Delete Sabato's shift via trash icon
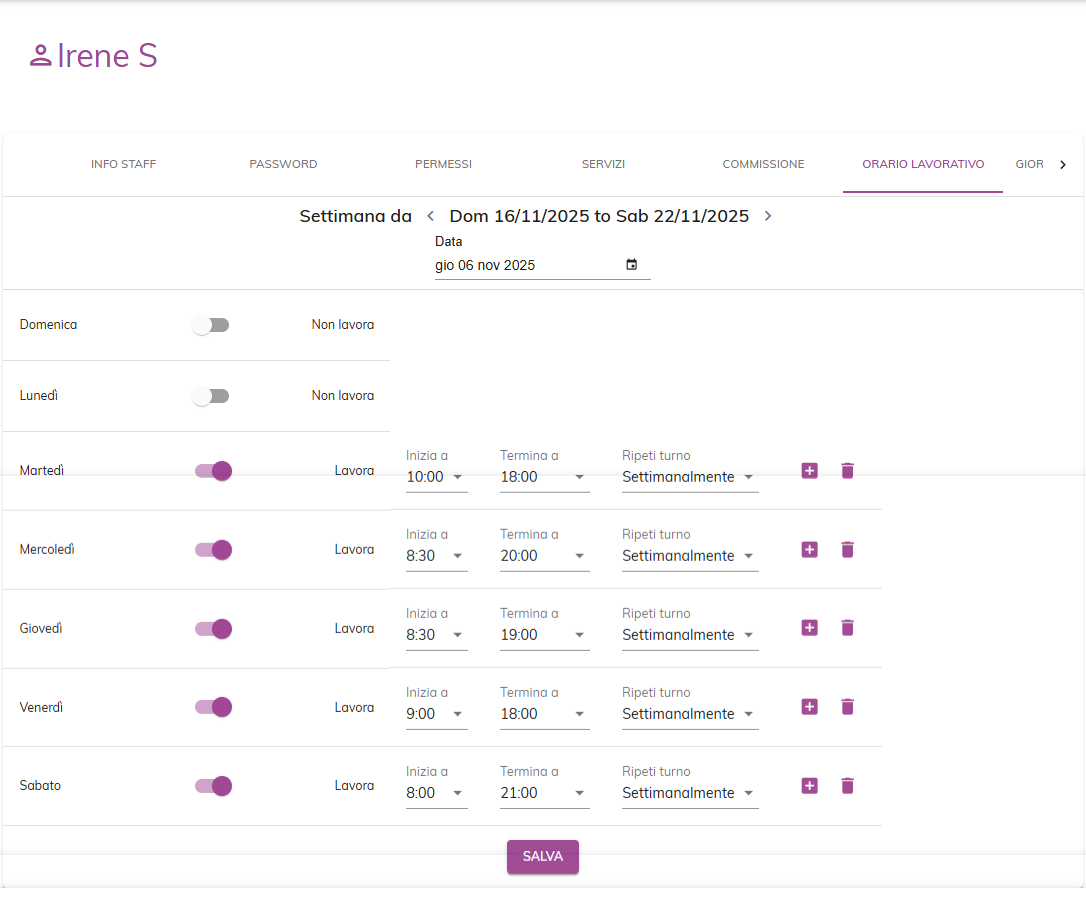 [x=847, y=786]
